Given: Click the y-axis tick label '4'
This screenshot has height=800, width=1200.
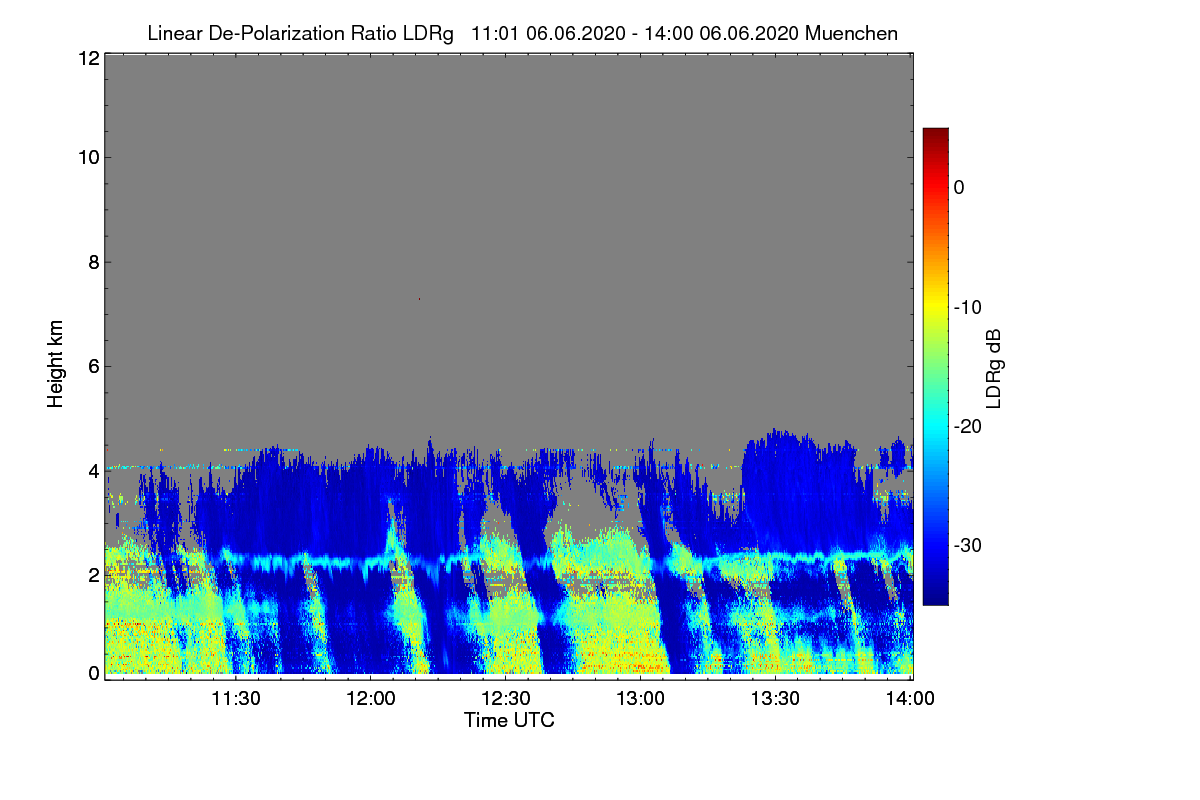Looking at the screenshot, I should tap(92, 471).
